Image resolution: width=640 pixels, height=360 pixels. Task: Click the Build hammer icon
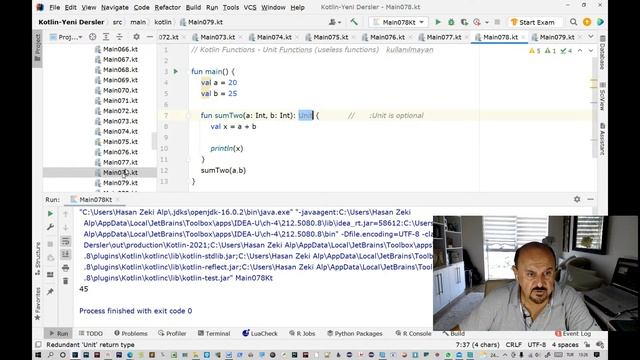354,22
